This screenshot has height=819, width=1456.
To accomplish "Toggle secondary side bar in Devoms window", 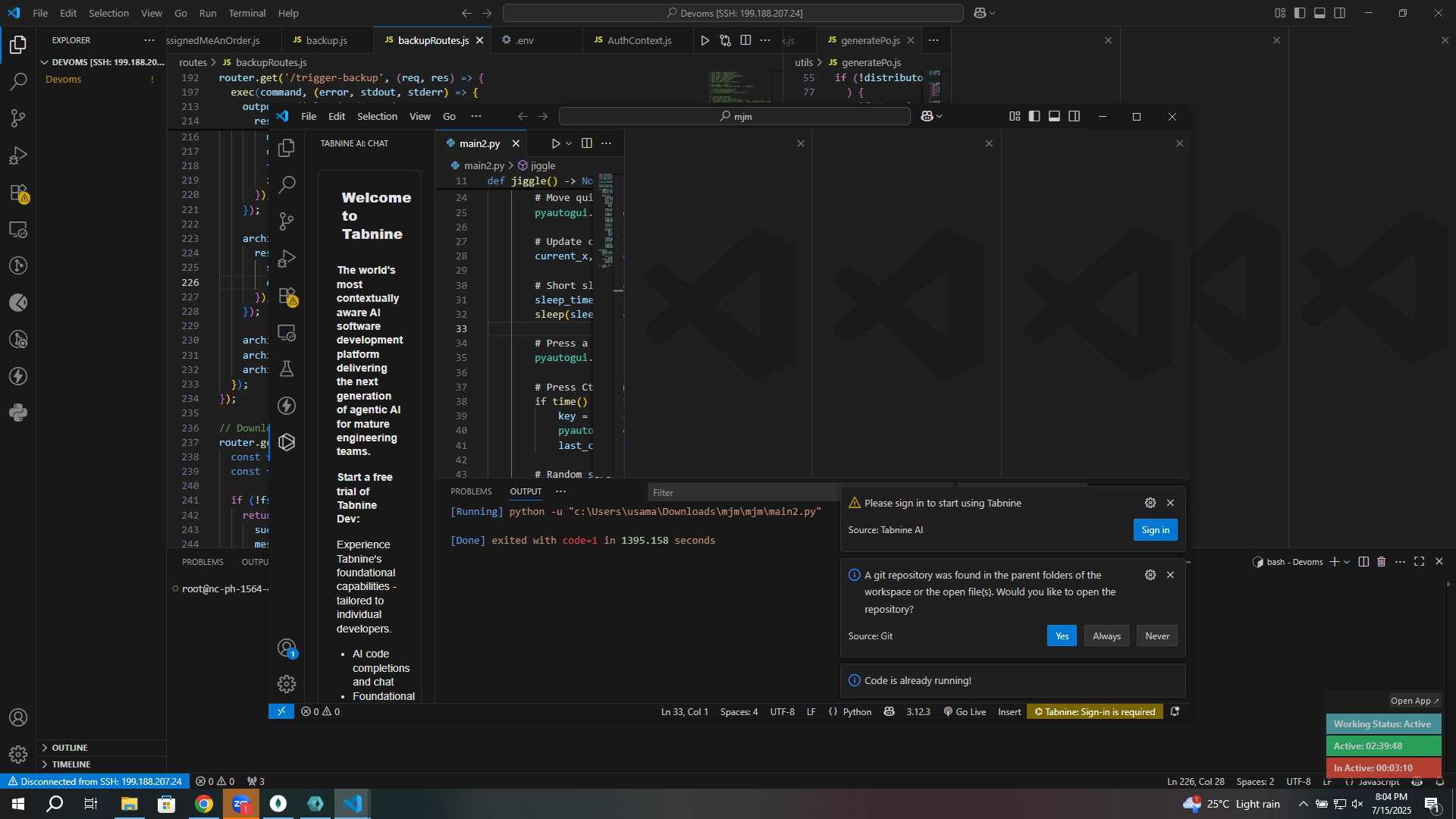I will 1340,13.
